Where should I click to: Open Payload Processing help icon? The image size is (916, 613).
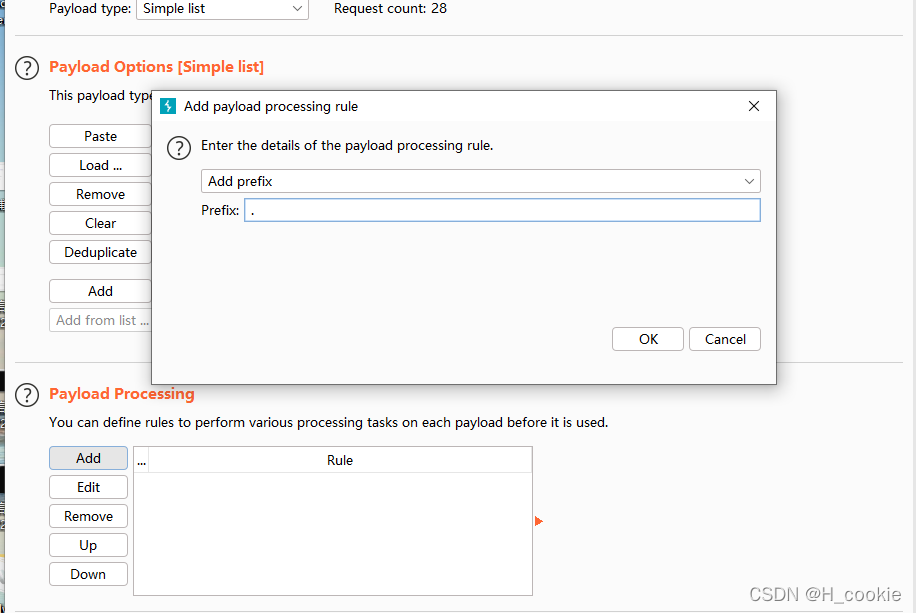(x=27, y=395)
